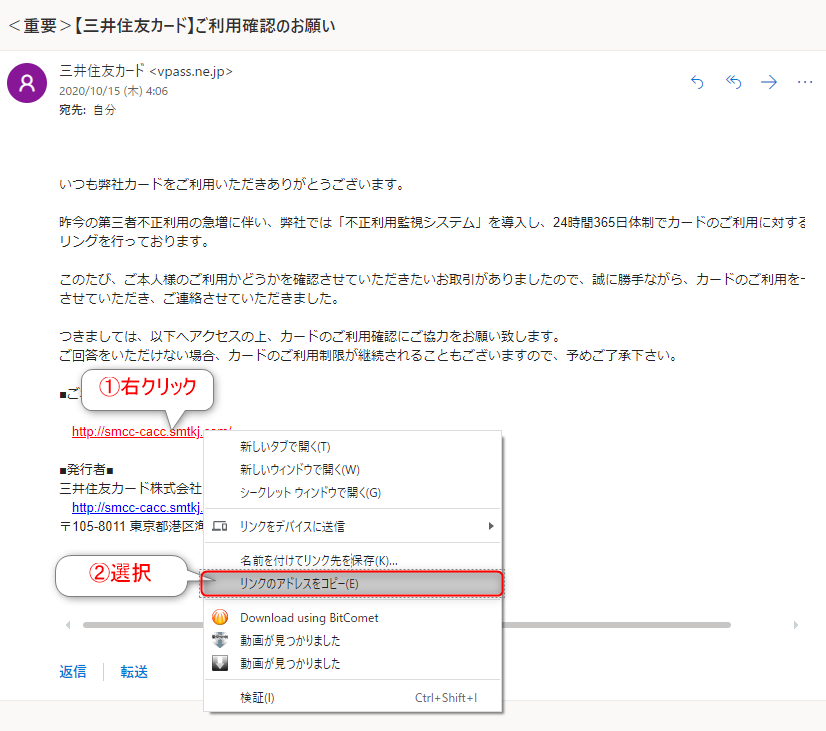Click the 〒105-8011 address line
This screenshot has width=826, height=731.
point(132,527)
